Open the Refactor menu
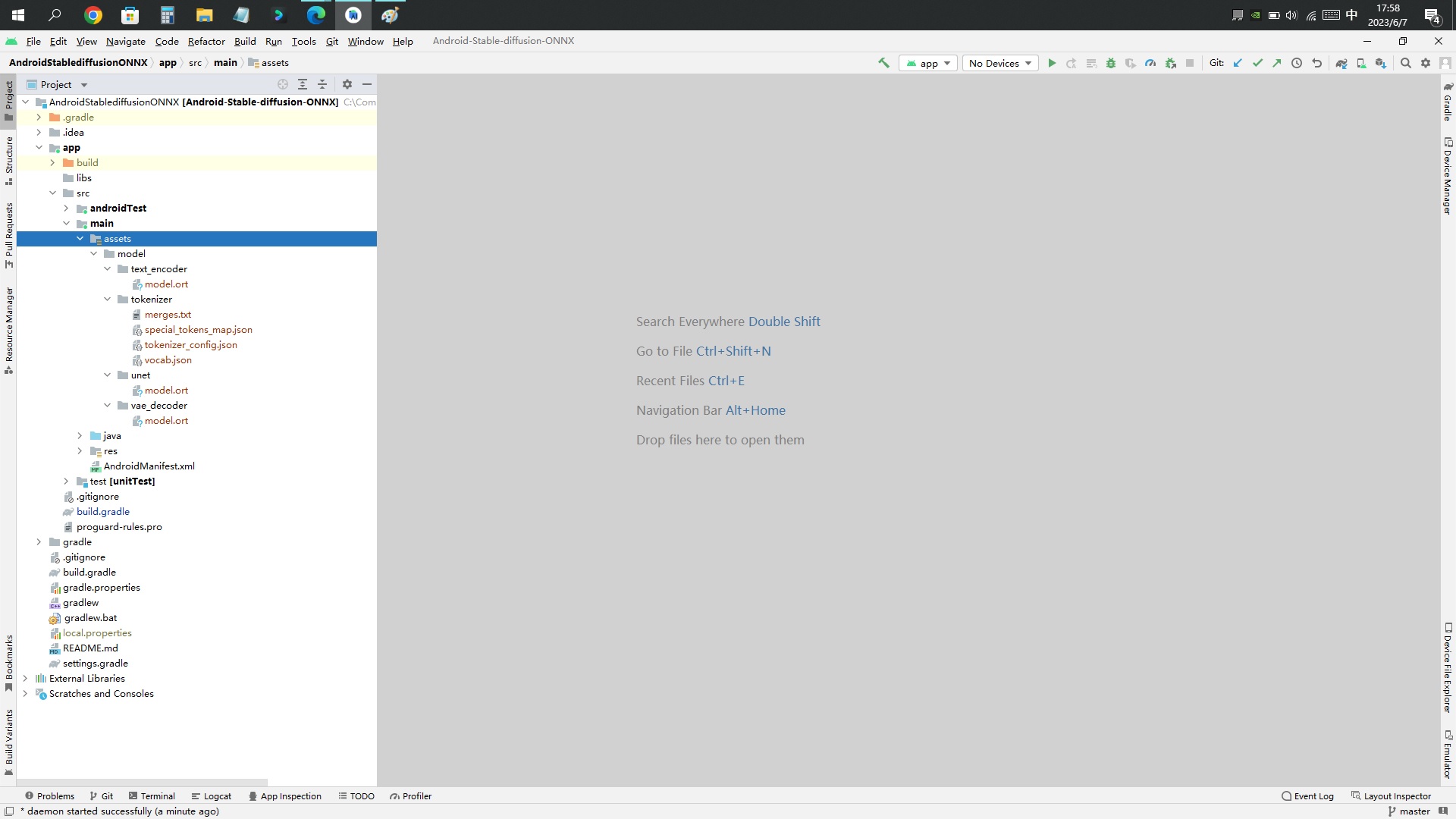Viewport: 1456px width, 819px height. click(206, 41)
